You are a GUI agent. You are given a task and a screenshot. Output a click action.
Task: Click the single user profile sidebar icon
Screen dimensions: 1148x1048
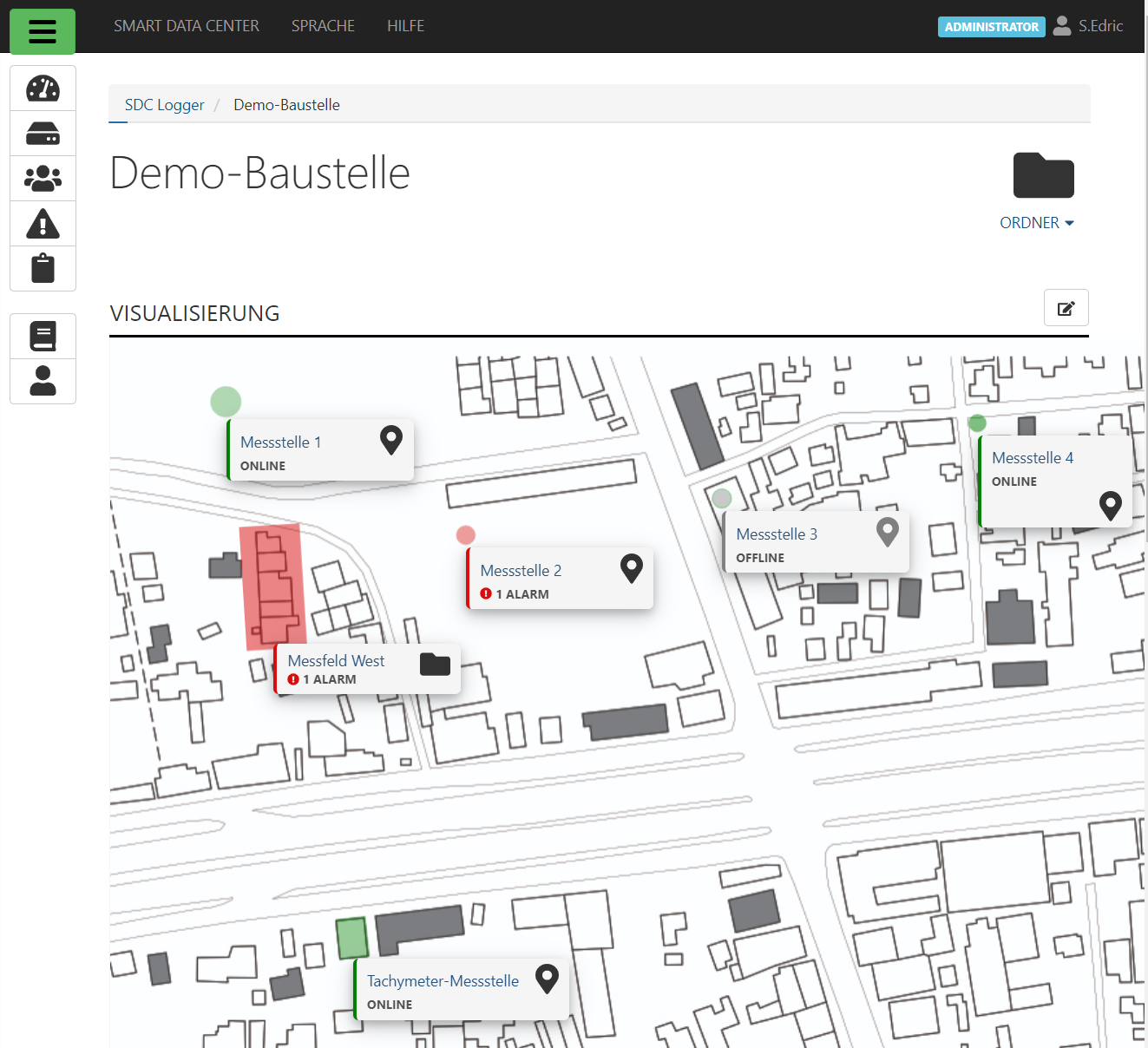coord(43,382)
